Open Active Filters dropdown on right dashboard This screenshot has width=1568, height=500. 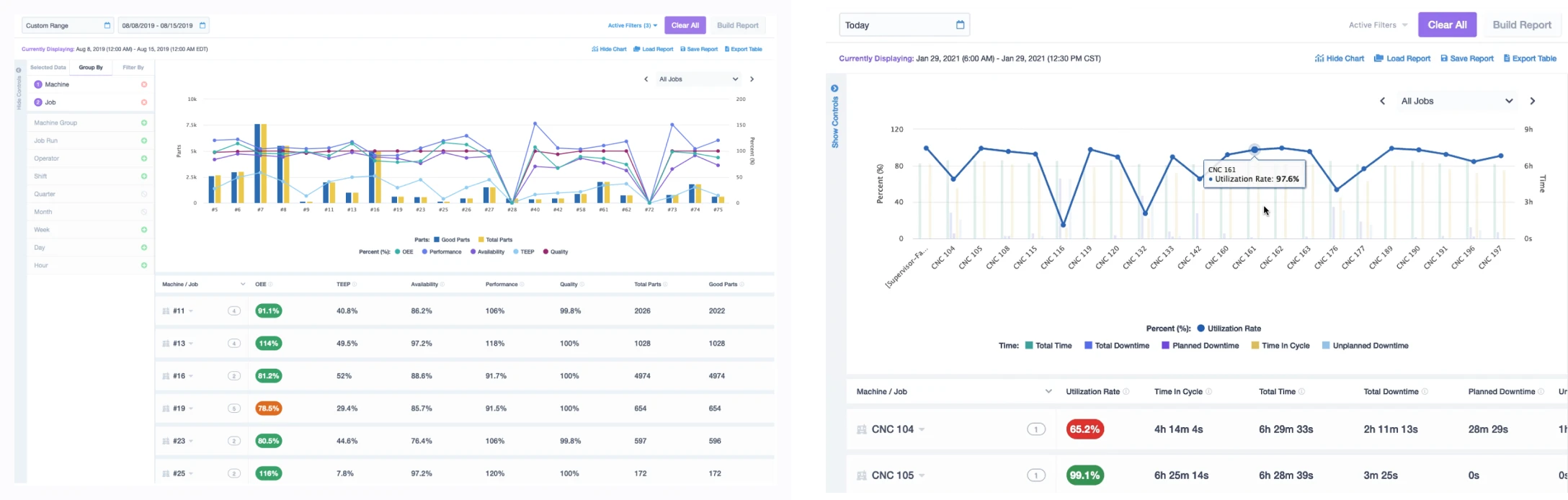[x=1378, y=24]
